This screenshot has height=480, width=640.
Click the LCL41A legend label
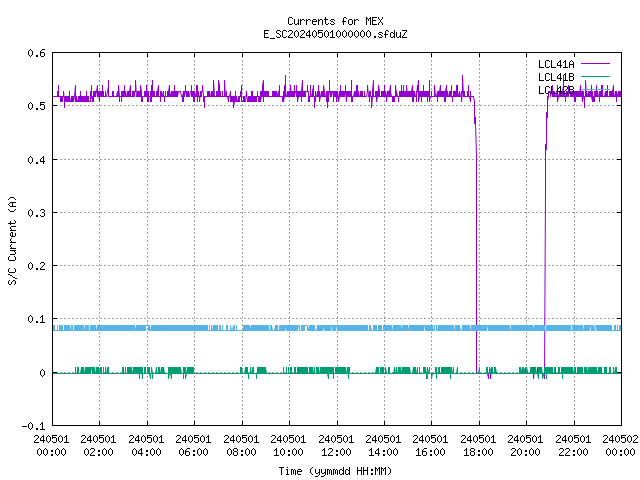556,64
